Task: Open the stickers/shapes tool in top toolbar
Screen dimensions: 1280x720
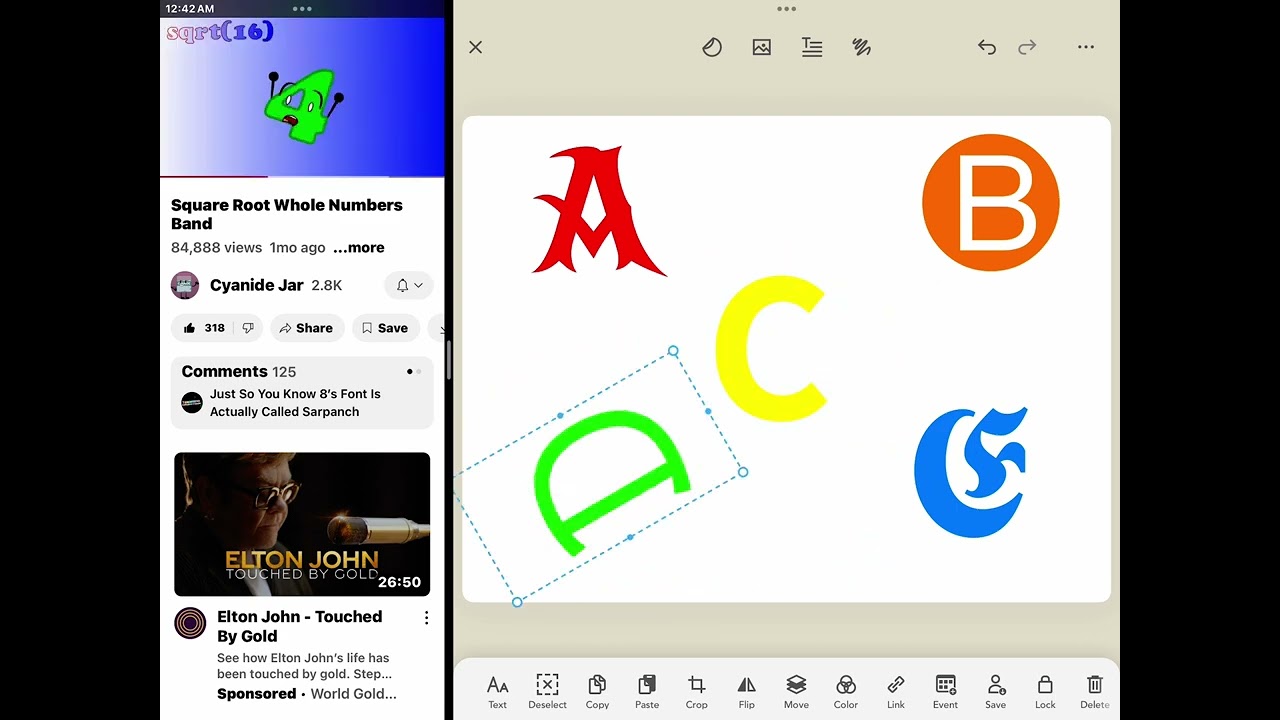Action: pos(712,47)
